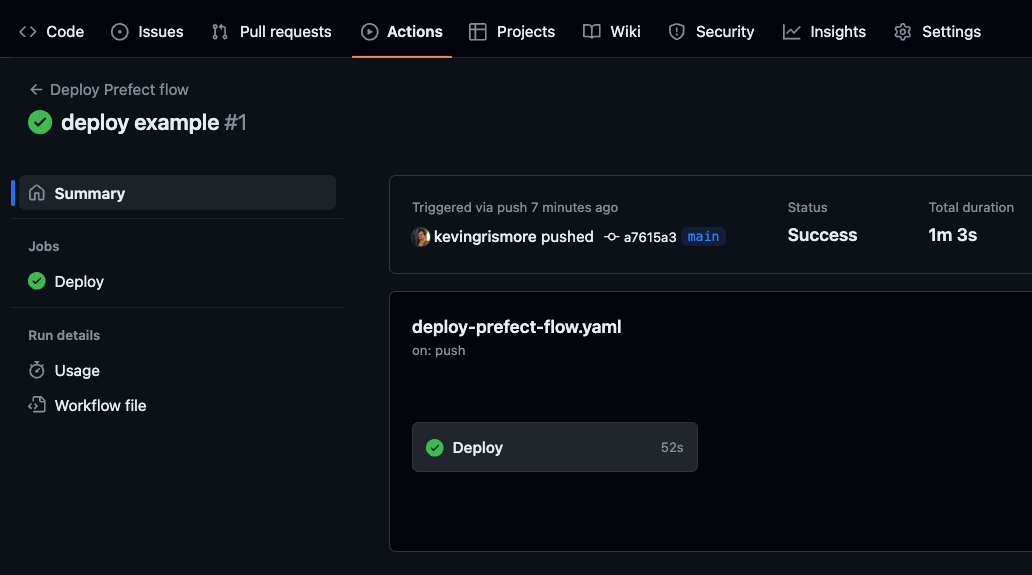Go to Pull requests tab

pyautogui.click(x=271, y=32)
